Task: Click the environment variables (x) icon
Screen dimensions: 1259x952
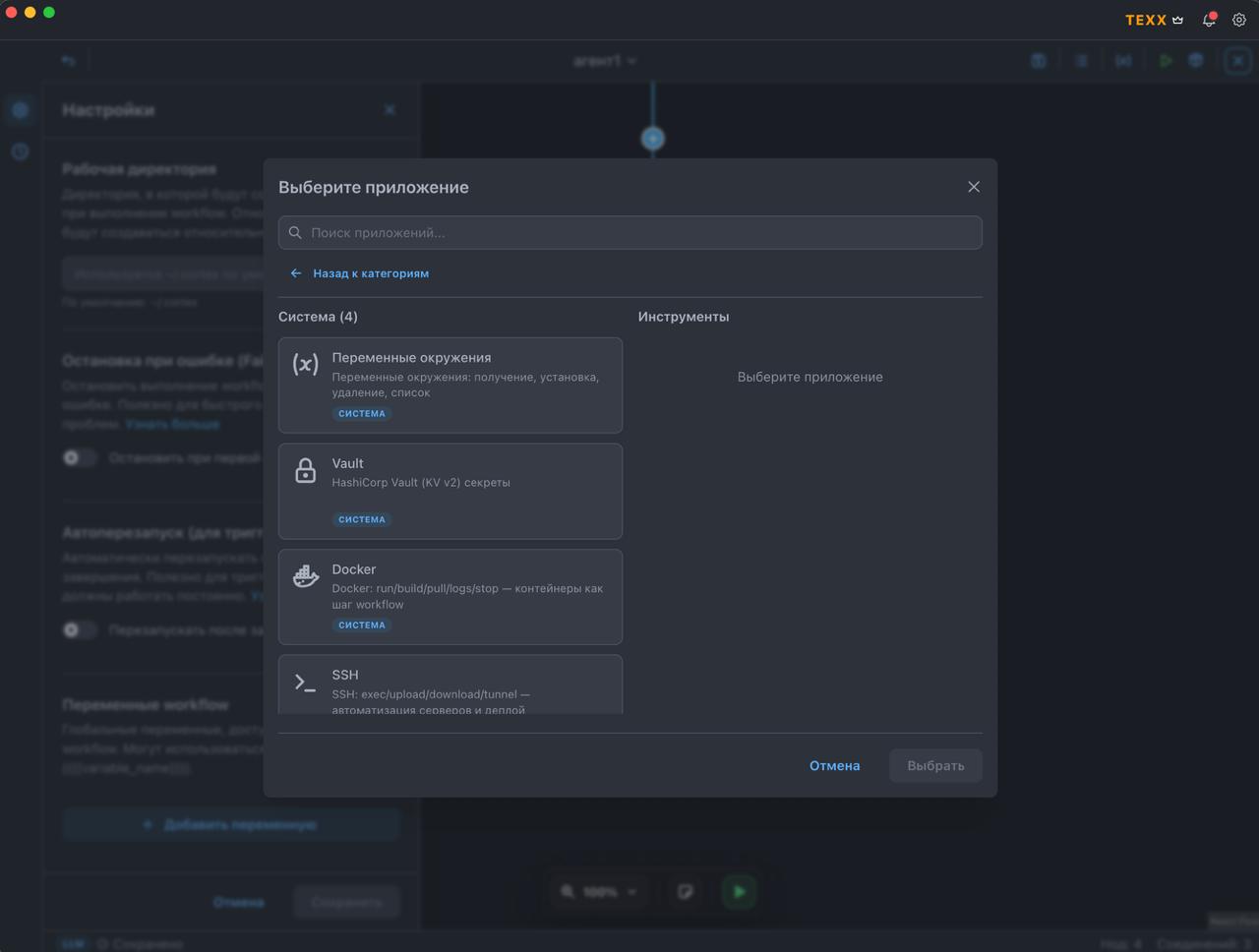Action: click(x=306, y=365)
